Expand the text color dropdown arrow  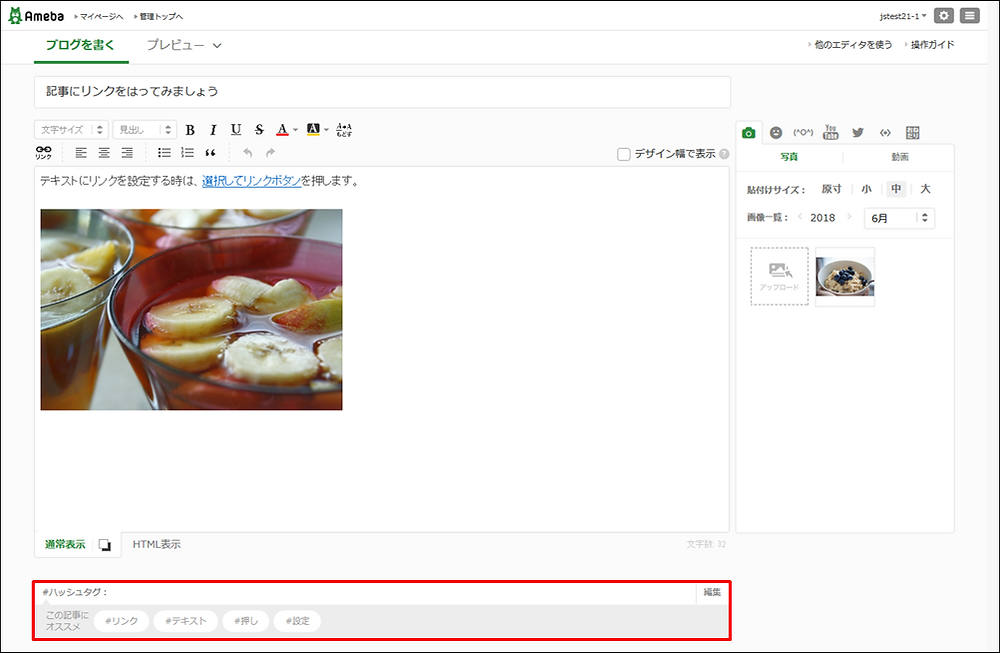pos(295,130)
